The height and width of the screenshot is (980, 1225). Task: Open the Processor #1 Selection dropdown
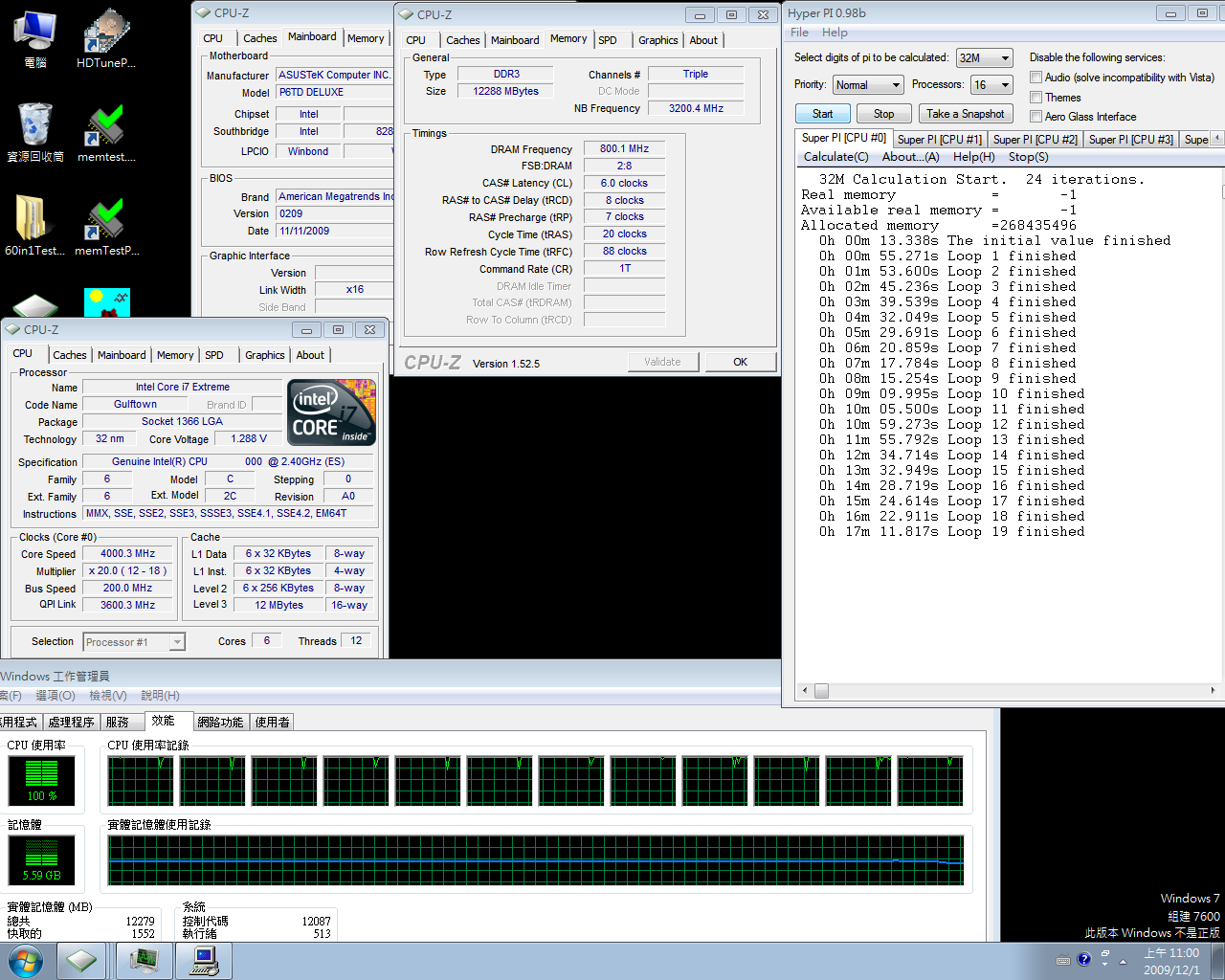134,642
